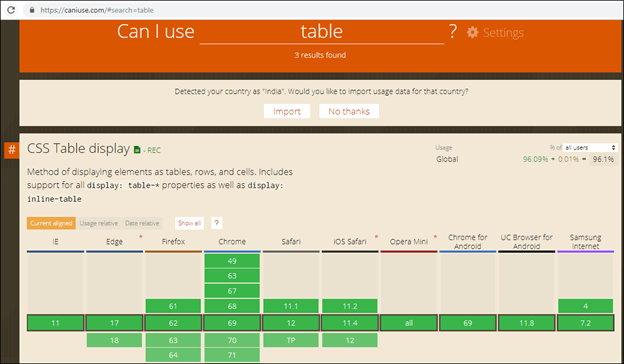Select the Chrome 67 support cell
The image size is (624, 364).
pos(232,291)
